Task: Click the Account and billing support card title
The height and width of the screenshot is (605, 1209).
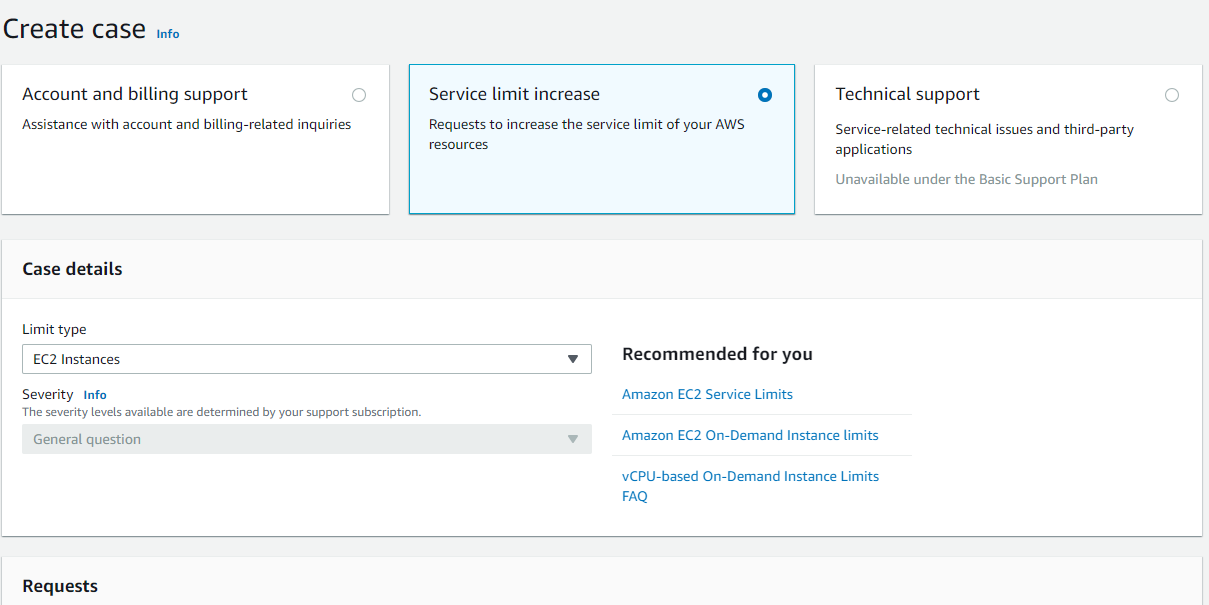Action: click(x=135, y=94)
